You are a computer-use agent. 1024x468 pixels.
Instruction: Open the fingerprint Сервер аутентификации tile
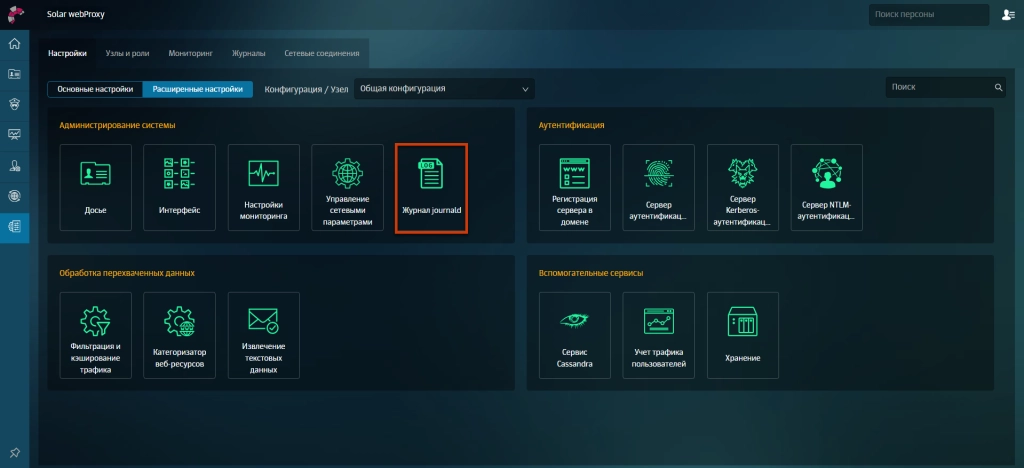pyautogui.click(x=658, y=187)
